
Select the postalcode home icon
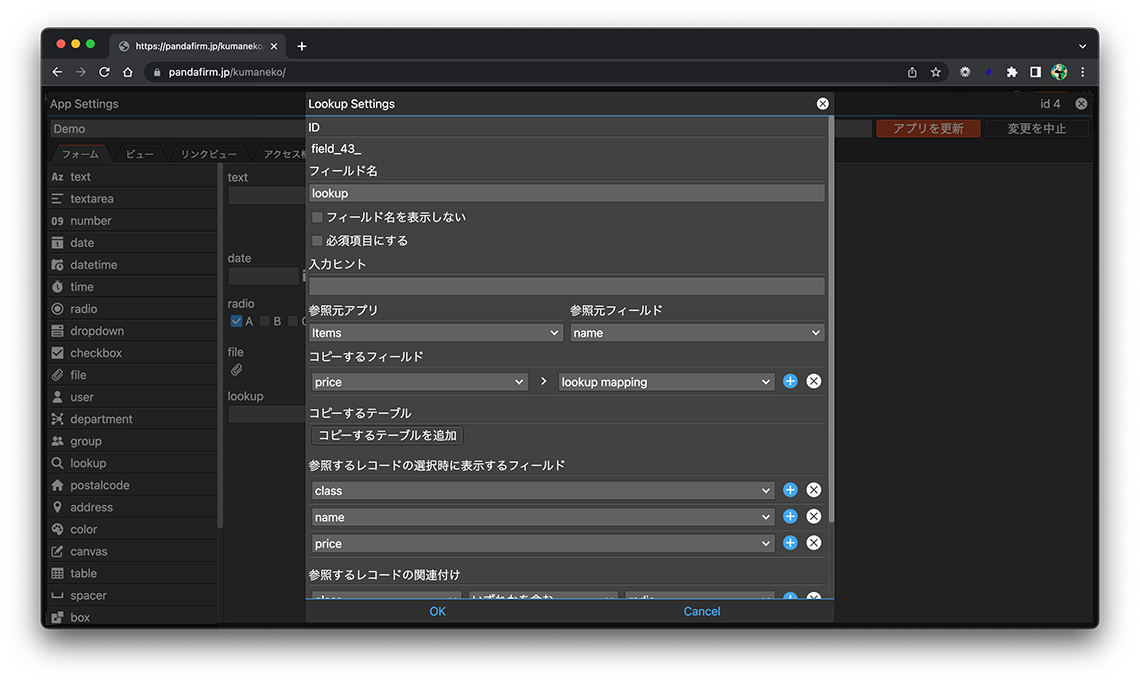click(x=58, y=485)
